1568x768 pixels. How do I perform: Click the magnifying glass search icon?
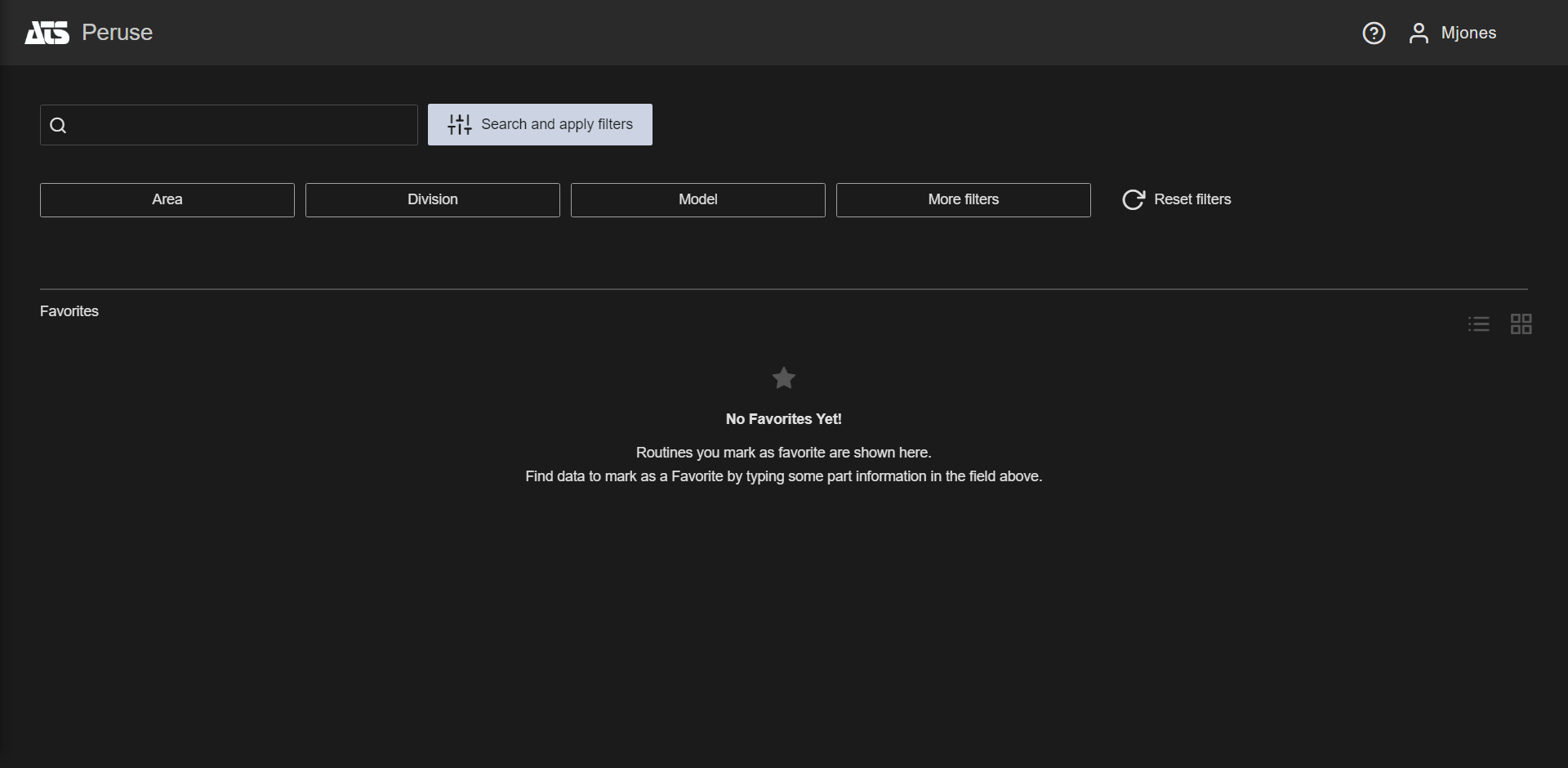pyautogui.click(x=58, y=125)
